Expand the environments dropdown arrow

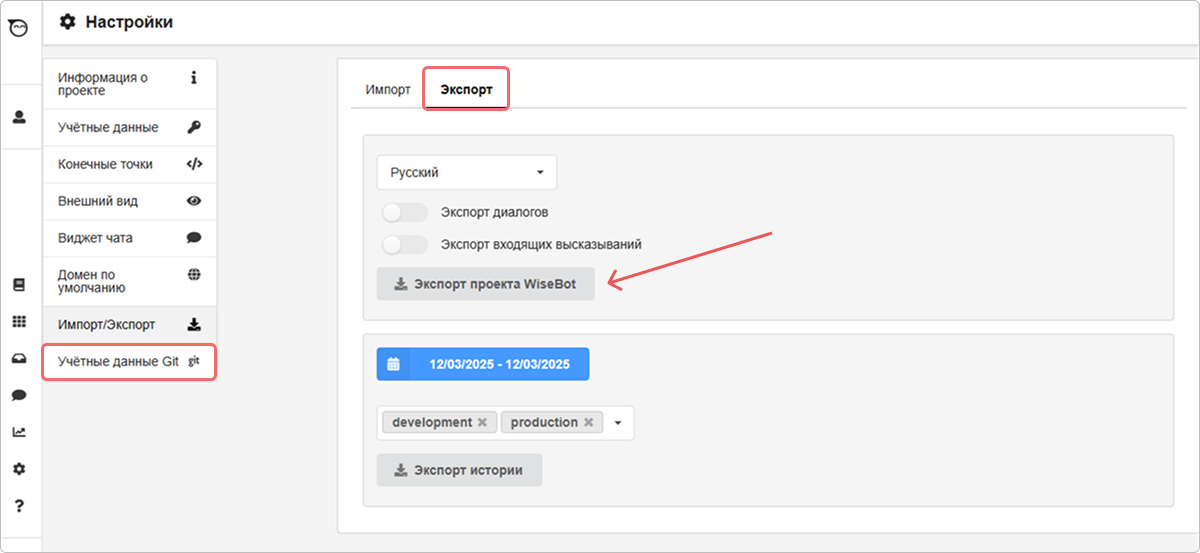pos(618,423)
